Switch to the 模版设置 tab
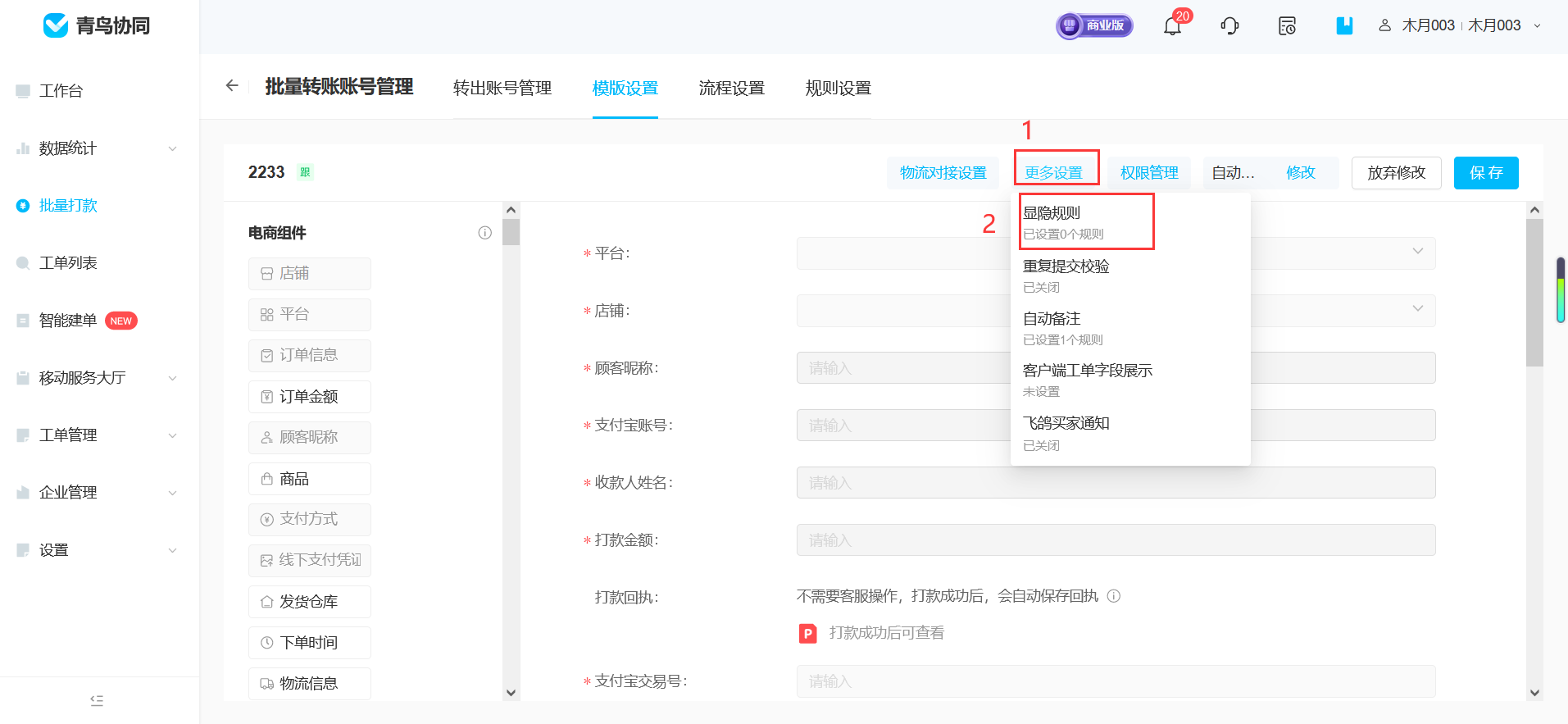The height and width of the screenshot is (724, 1568). coord(625,89)
